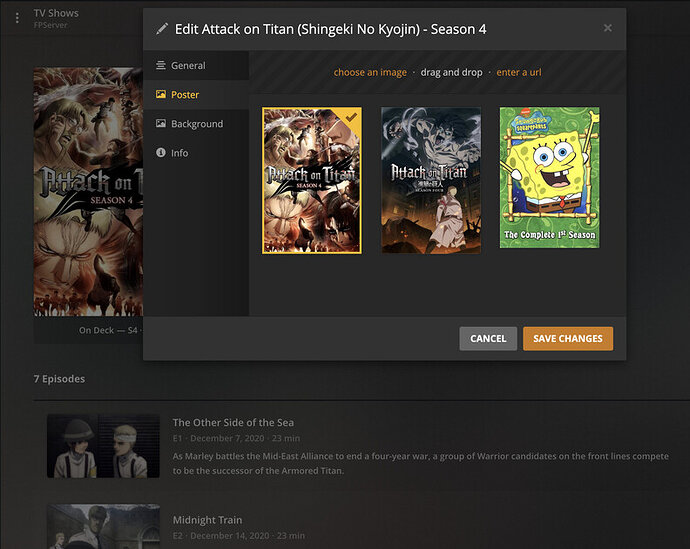Image resolution: width=690 pixels, height=549 pixels.
Task: Open the Midnight Train episode thumbnail
Action: click(103, 527)
